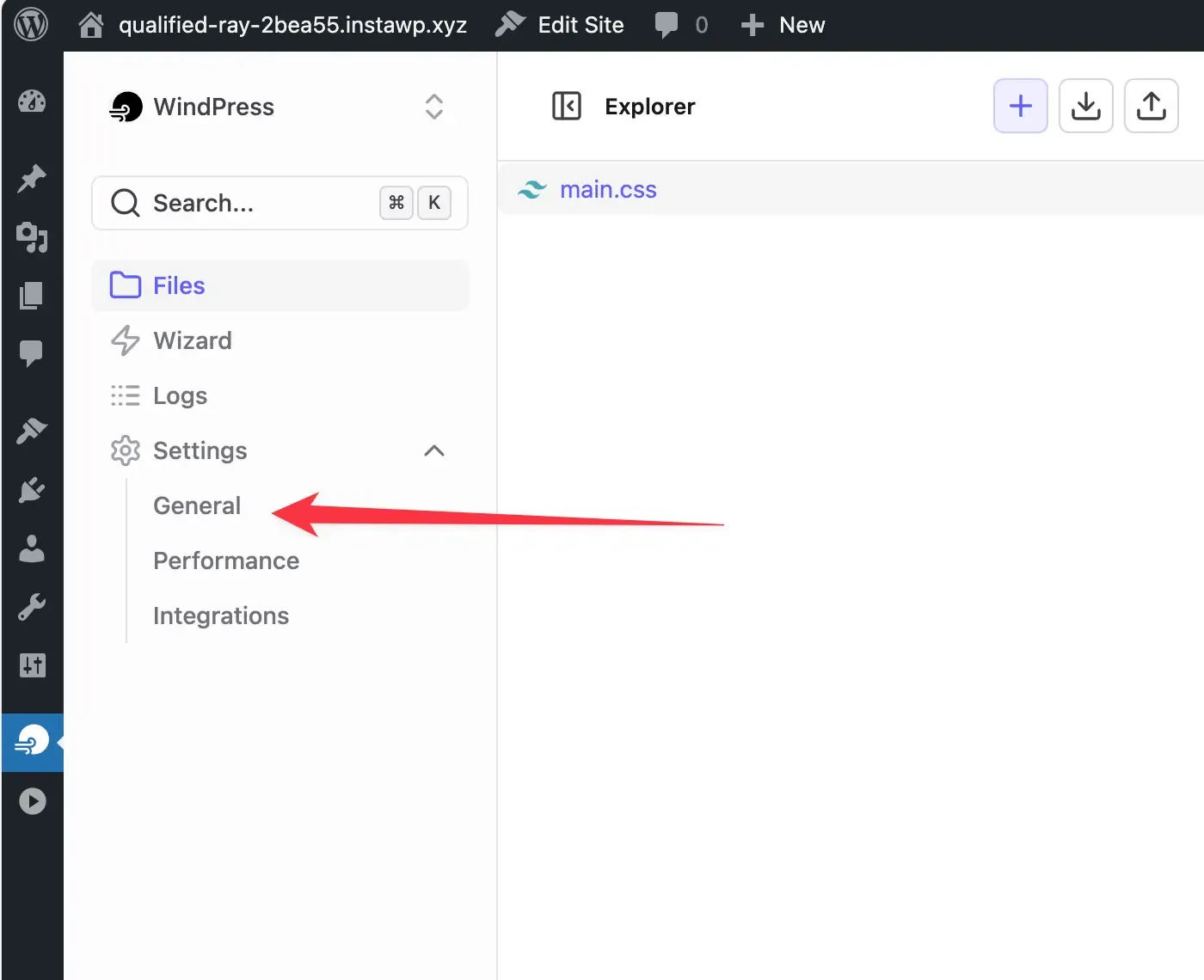The height and width of the screenshot is (980, 1204).
Task: Expand the WordPress logo menu in top bar
Action: [32, 23]
